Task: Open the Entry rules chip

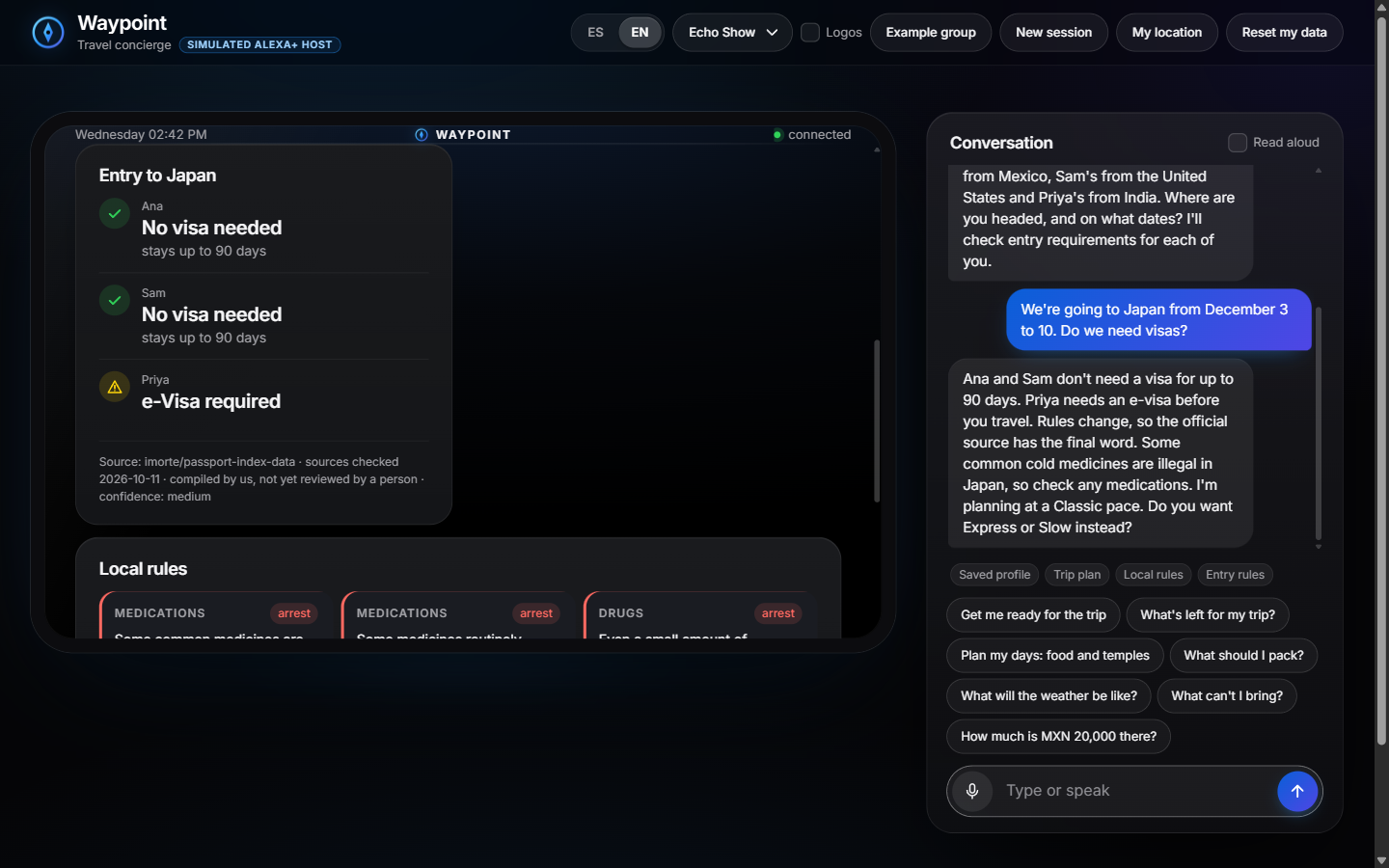Action: pos(1235,575)
